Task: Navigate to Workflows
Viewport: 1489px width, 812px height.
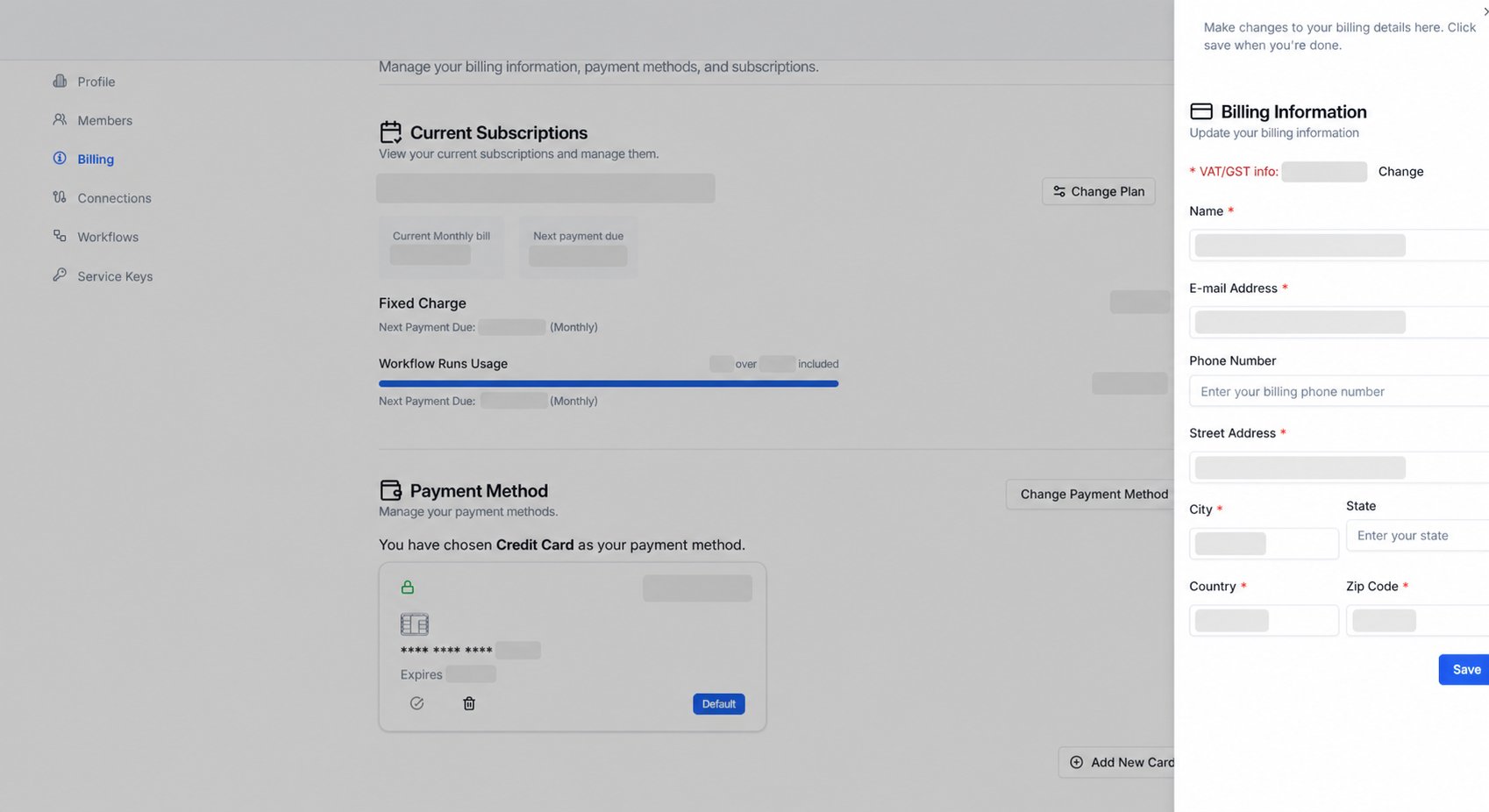Action: click(x=96, y=237)
